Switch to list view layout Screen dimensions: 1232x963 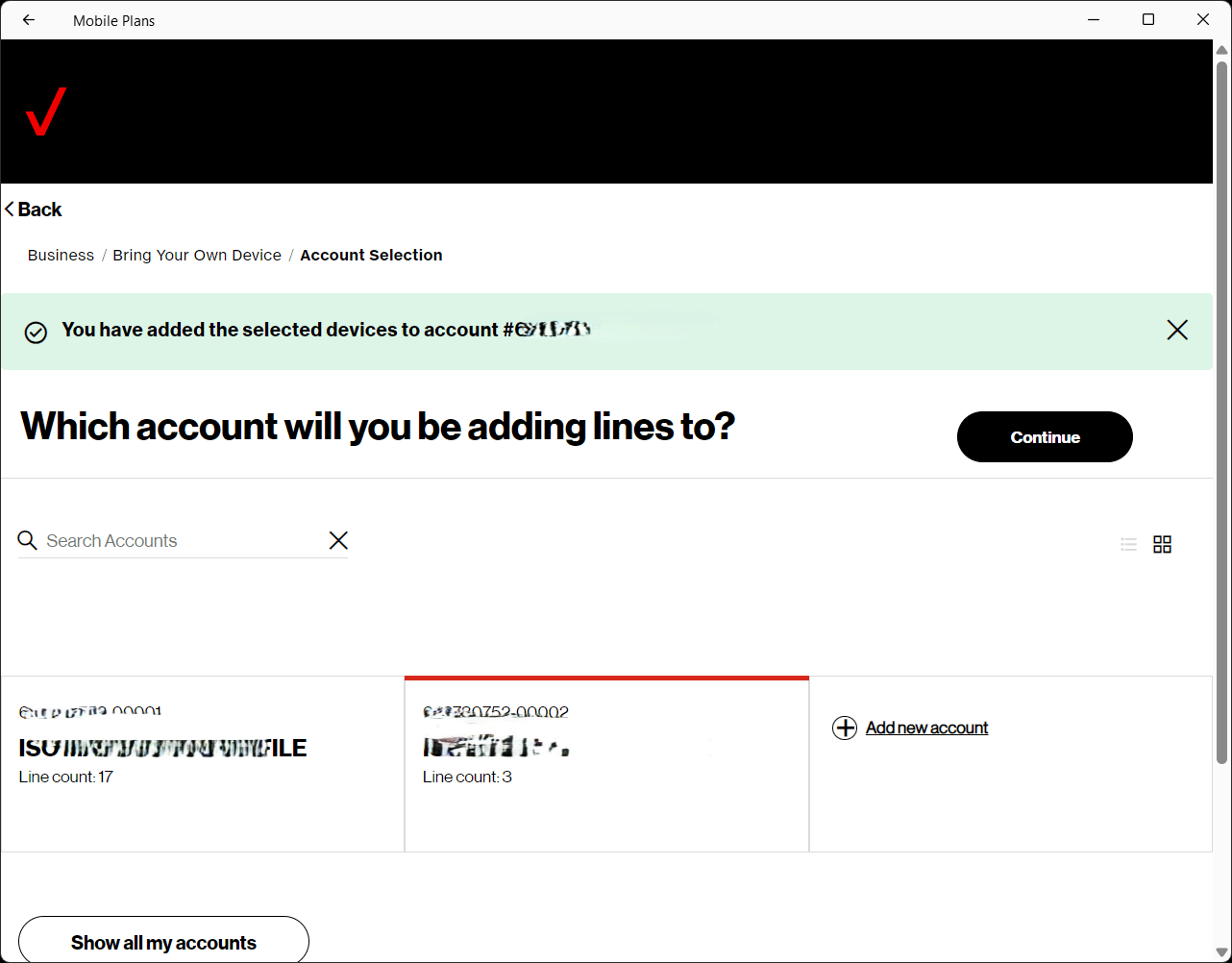tap(1128, 545)
